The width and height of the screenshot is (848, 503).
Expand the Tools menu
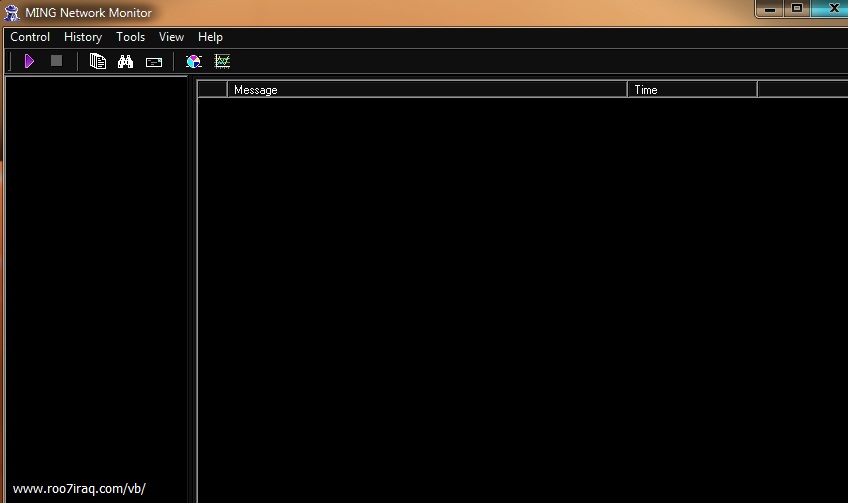click(x=130, y=37)
